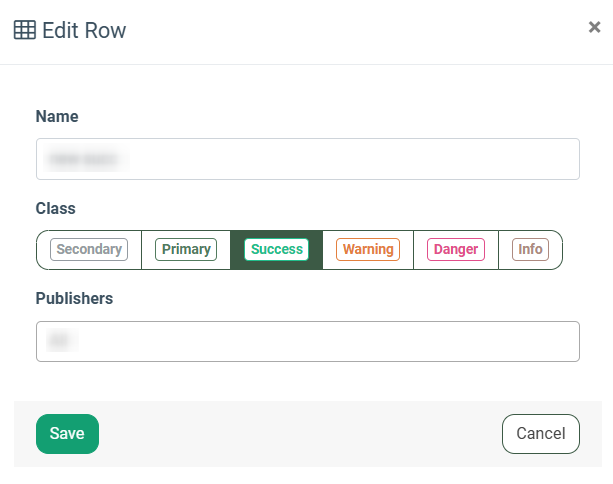613x484 pixels.
Task: Switch the class to Info
Action: pyautogui.click(x=531, y=249)
